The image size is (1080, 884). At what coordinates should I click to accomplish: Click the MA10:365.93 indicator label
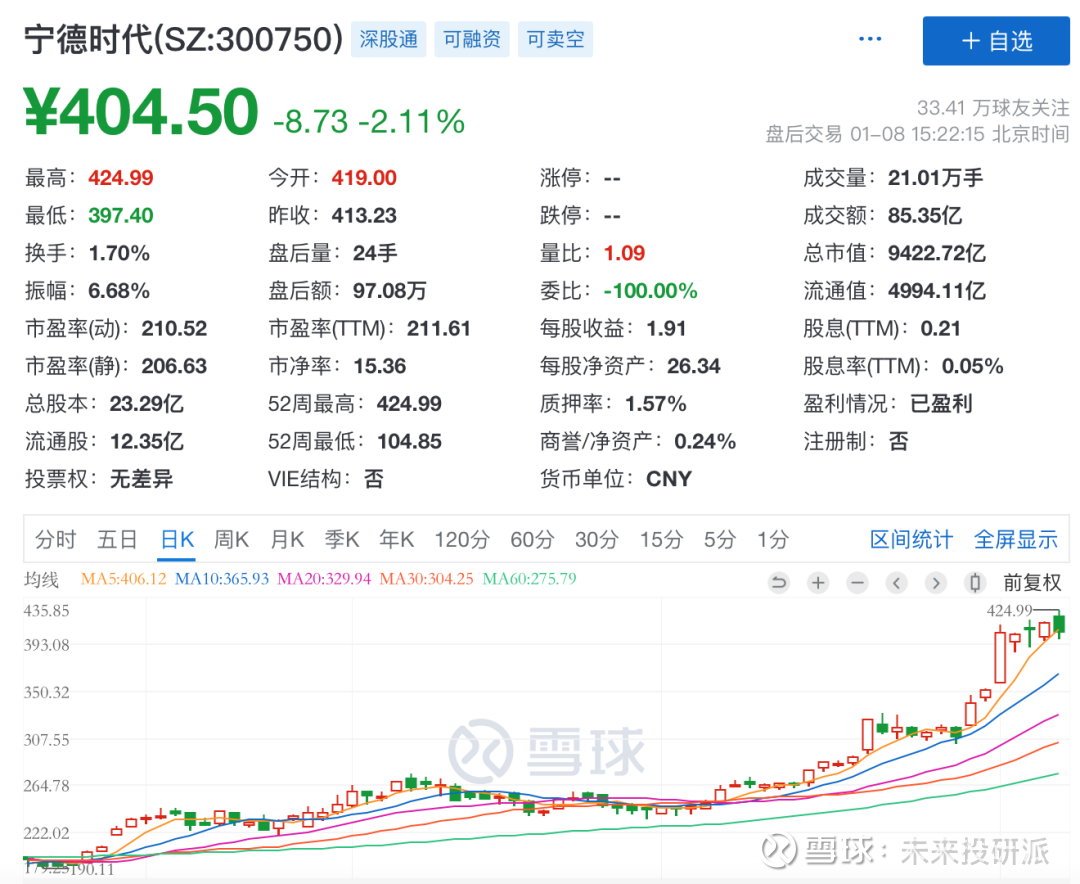pos(222,579)
